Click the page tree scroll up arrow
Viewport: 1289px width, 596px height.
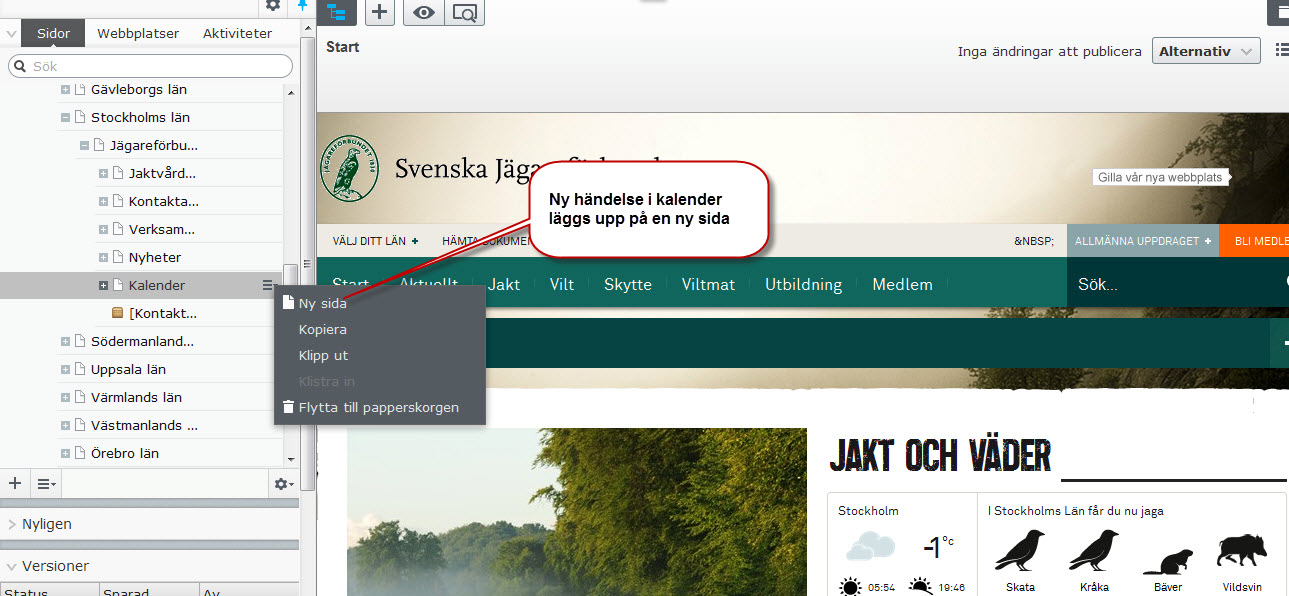(x=291, y=92)
